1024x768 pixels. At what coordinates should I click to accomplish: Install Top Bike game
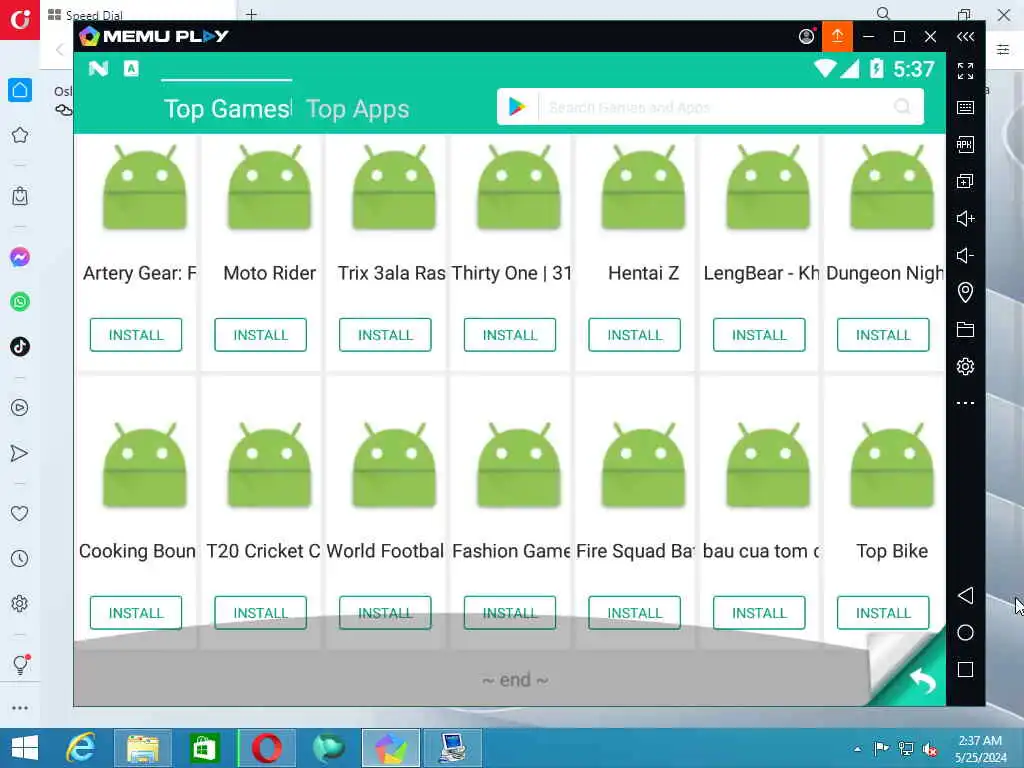883,613
